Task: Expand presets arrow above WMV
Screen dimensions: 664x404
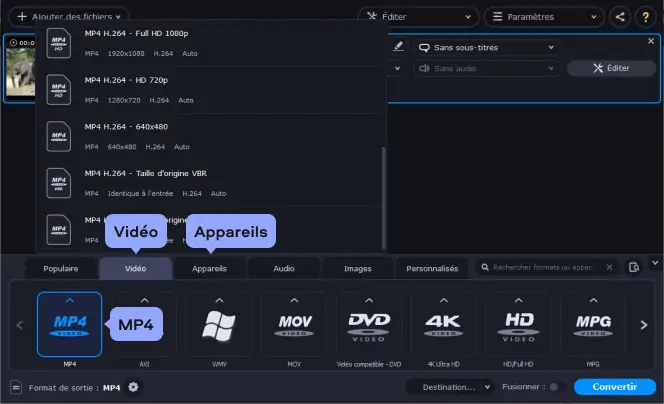Action: click(219, 300)
